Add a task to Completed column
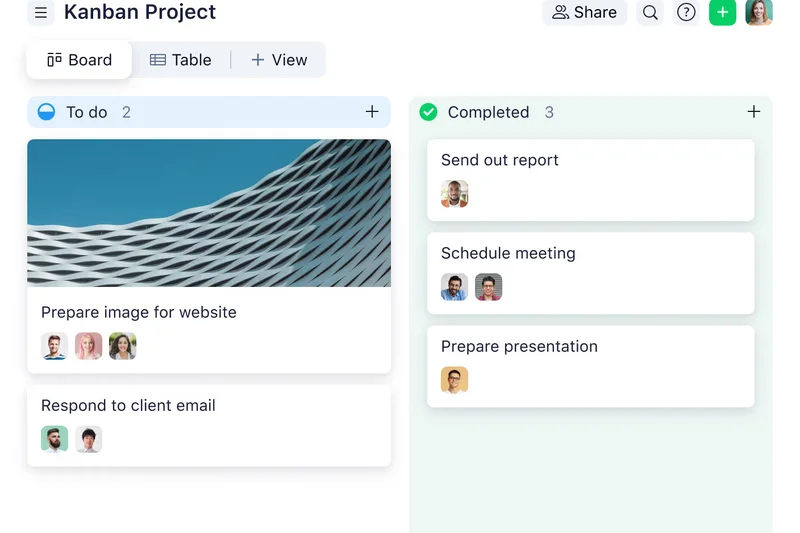The height and width of the screenshot is (533, 800). (754, 112)
